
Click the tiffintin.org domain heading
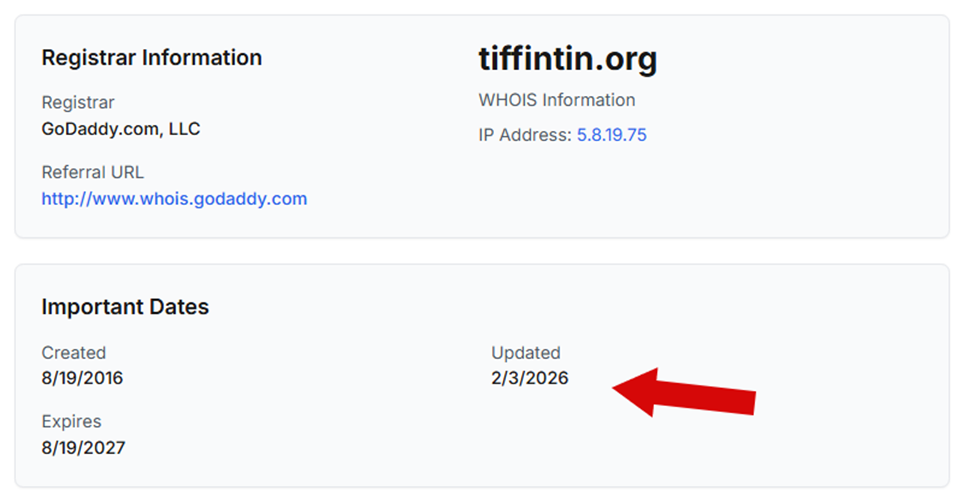click(x=567, y=60)
